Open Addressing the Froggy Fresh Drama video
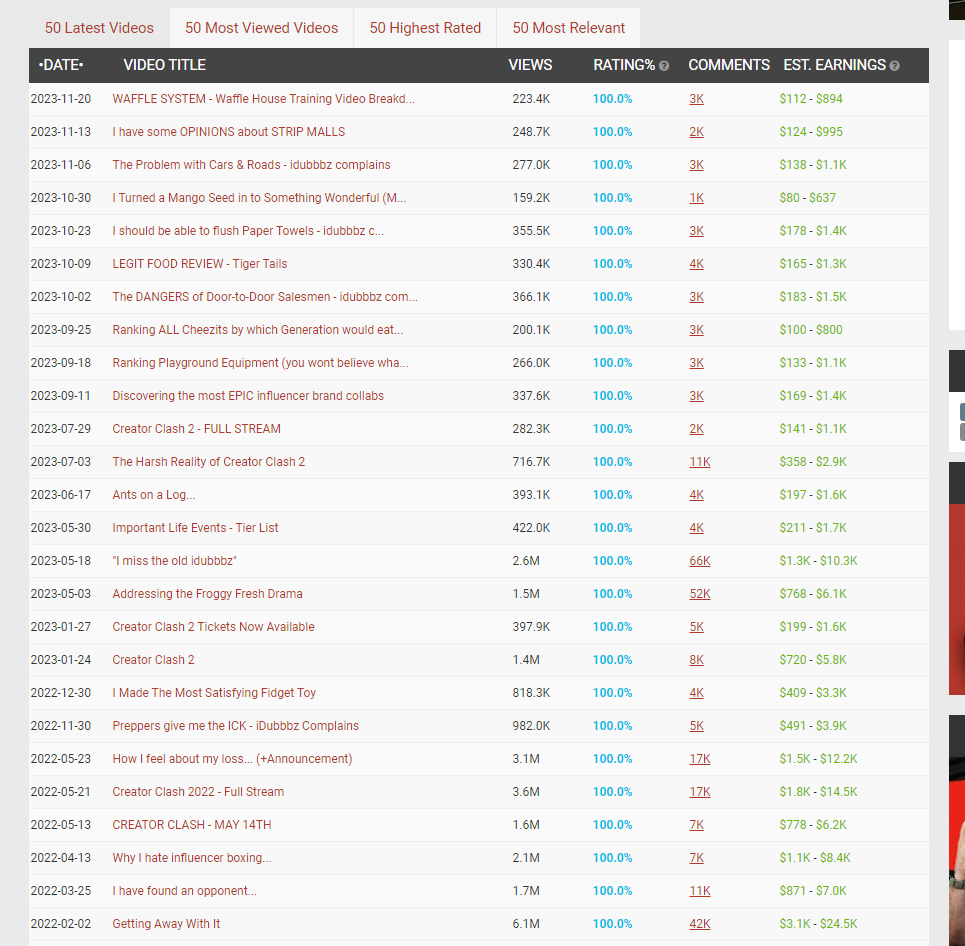 [207, 594]
